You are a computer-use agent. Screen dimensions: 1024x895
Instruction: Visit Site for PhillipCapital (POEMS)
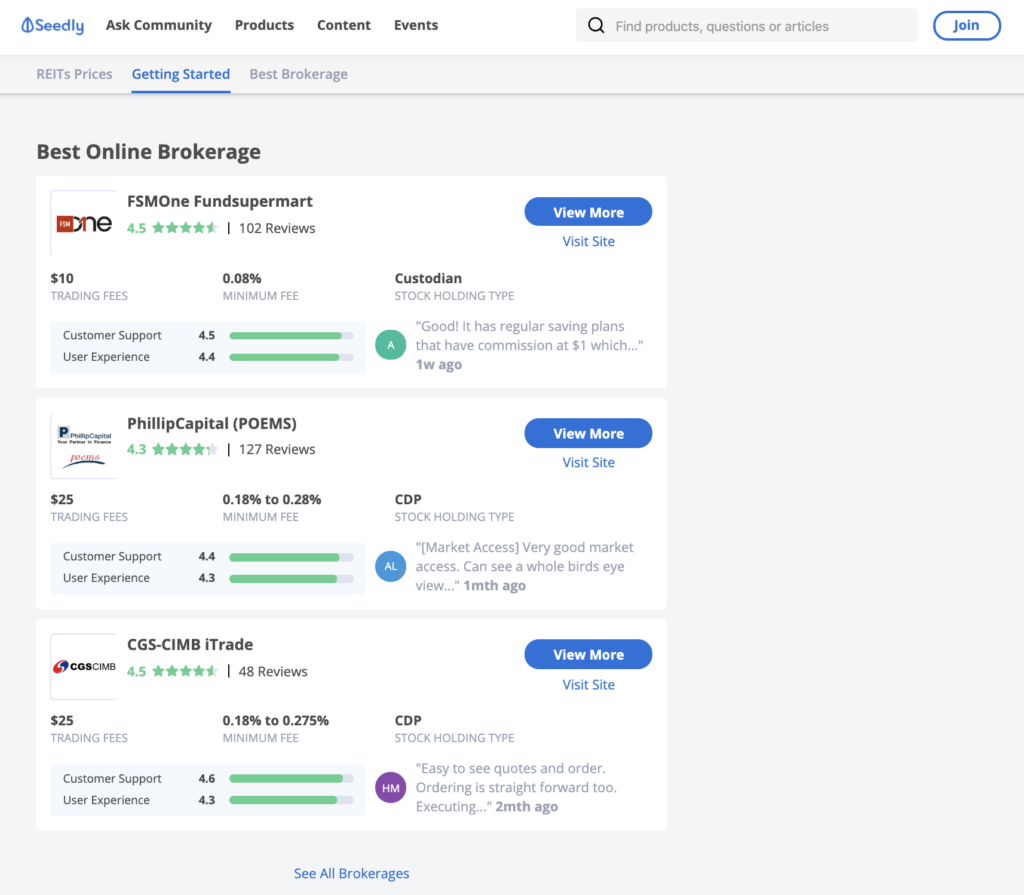point(588,463)
